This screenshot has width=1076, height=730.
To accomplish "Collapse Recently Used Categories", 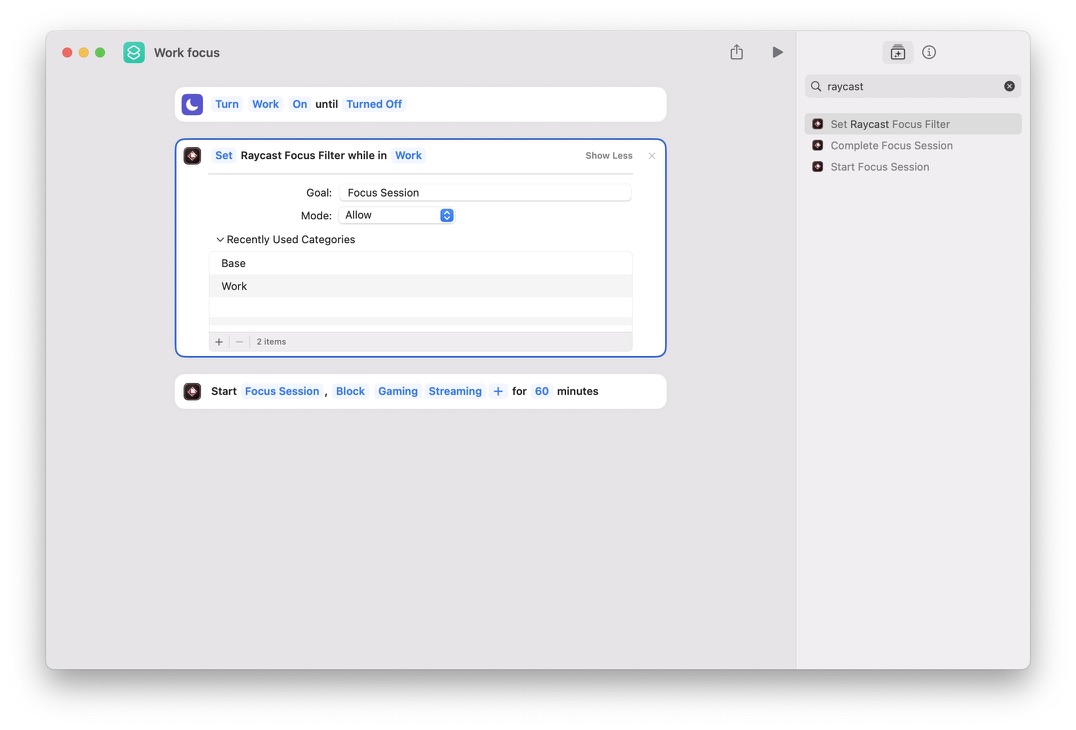I will pyautogui.click(x=220, y=239).
